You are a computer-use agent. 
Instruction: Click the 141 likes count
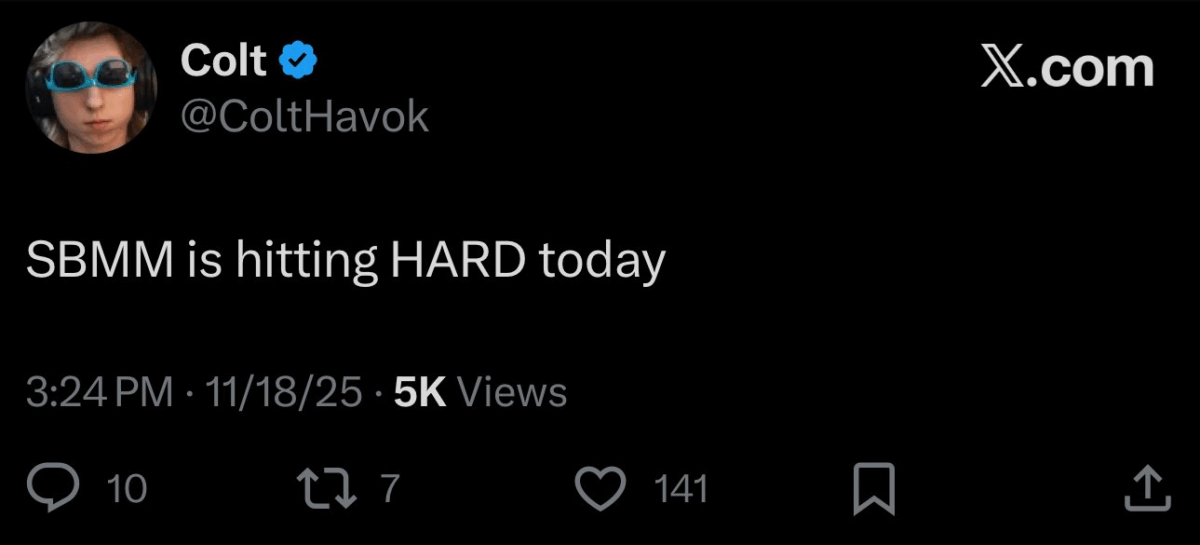(681, 489)
